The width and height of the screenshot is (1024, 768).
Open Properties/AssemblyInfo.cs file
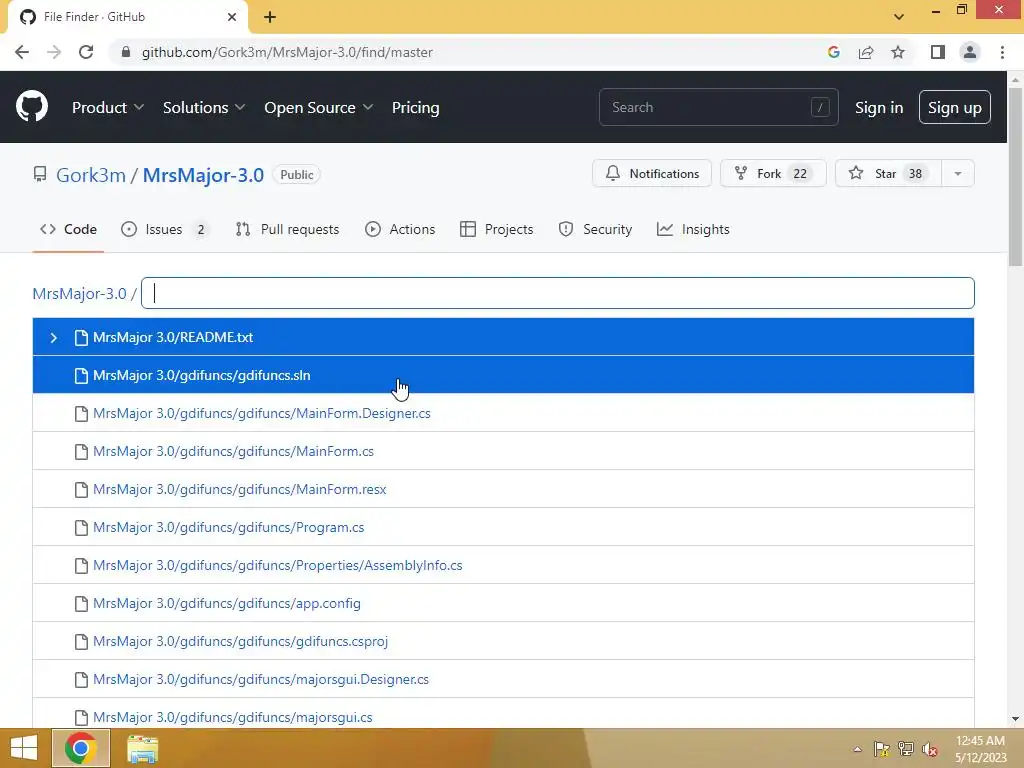click(x=278, y=566)
